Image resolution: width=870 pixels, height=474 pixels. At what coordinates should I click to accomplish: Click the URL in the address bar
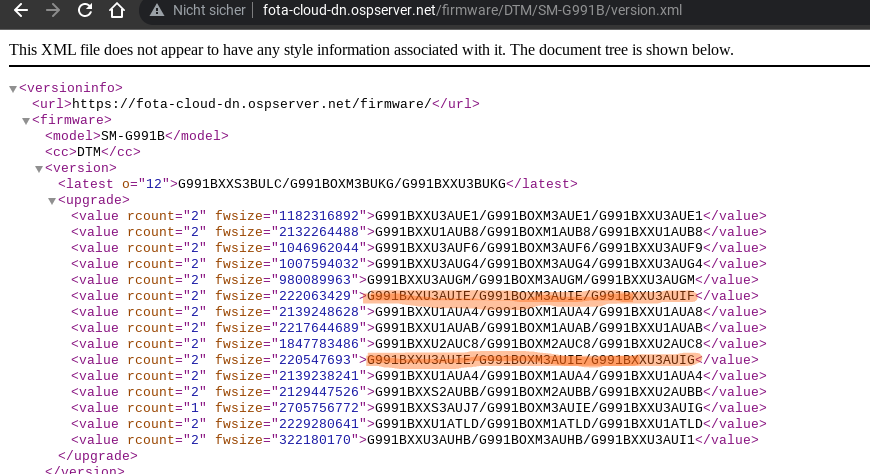(x=472, y=10)
